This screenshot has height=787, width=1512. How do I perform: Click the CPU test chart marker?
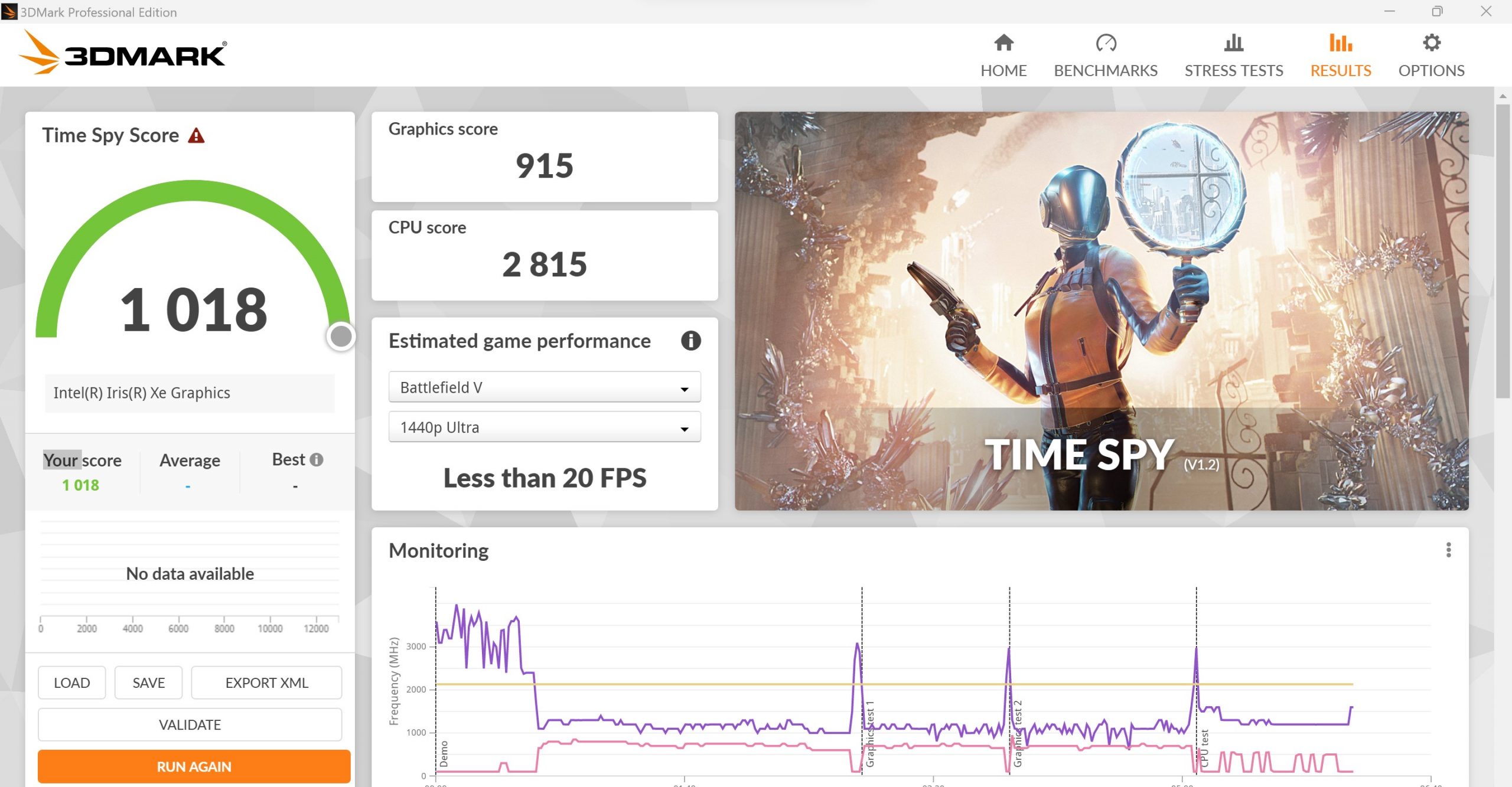coord(1204,748)
